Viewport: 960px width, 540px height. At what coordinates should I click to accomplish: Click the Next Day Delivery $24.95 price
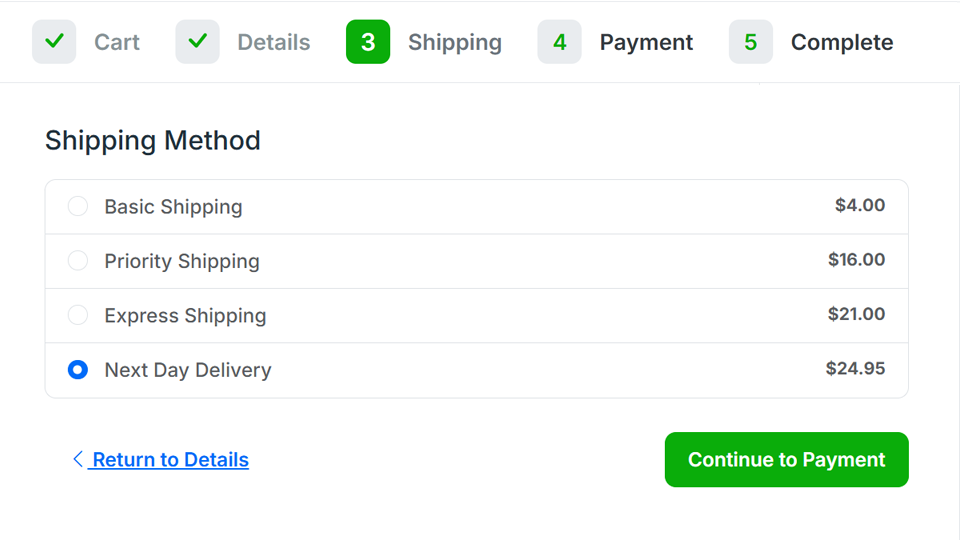click(x=855, y=368)
